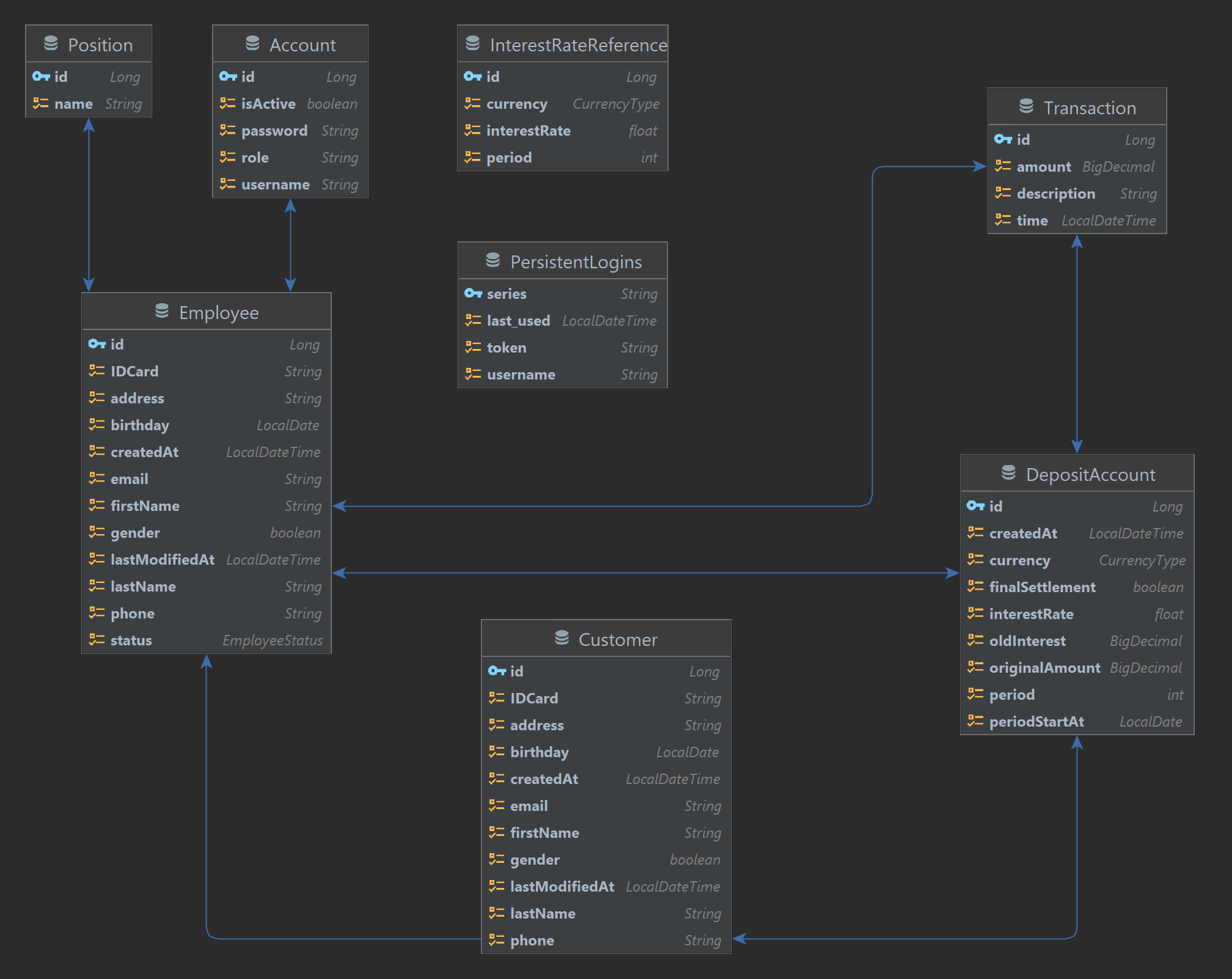The height and width of the screenshot is (979, 1232).
Task: Click the column icon beside Account isActive
Action: click(228, 103)
